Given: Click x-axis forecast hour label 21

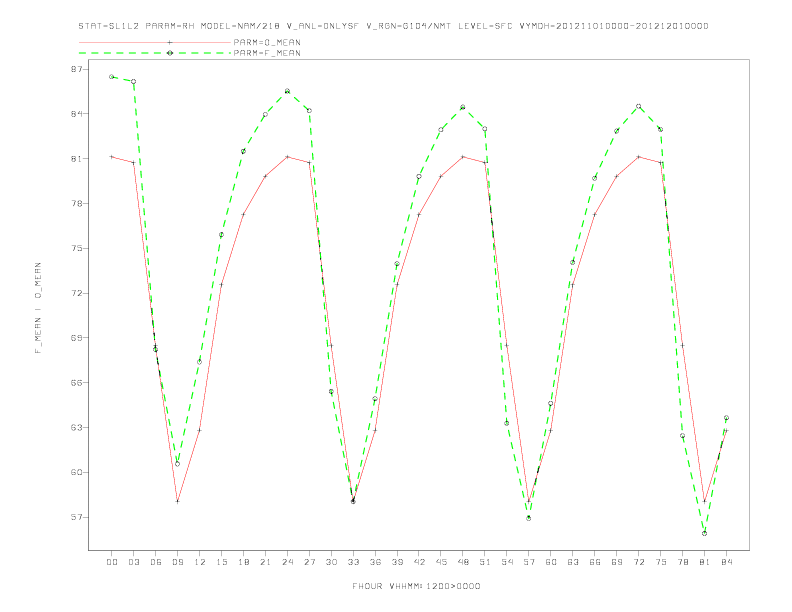Looking at the screenshot, I should (265, 562).
